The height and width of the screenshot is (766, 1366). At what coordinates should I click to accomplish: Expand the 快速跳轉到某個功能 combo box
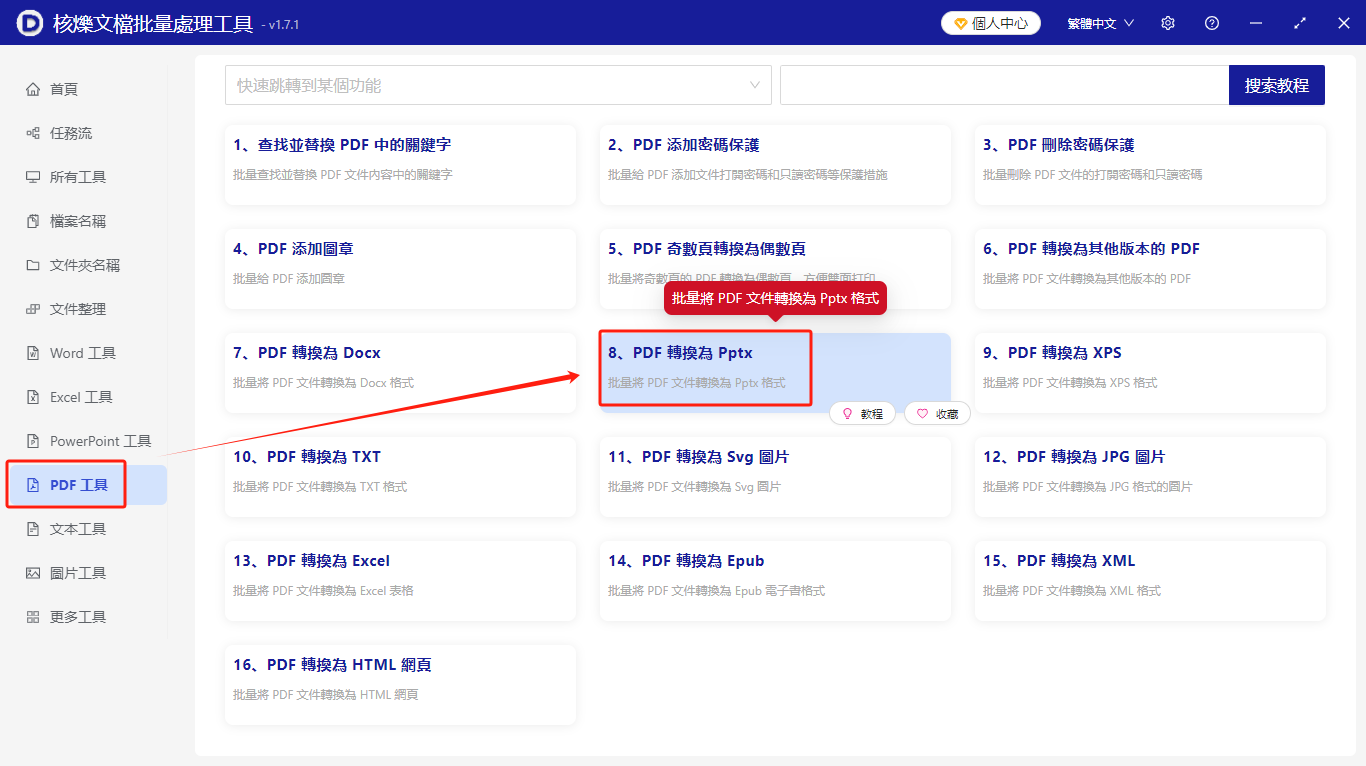(498, 85)
